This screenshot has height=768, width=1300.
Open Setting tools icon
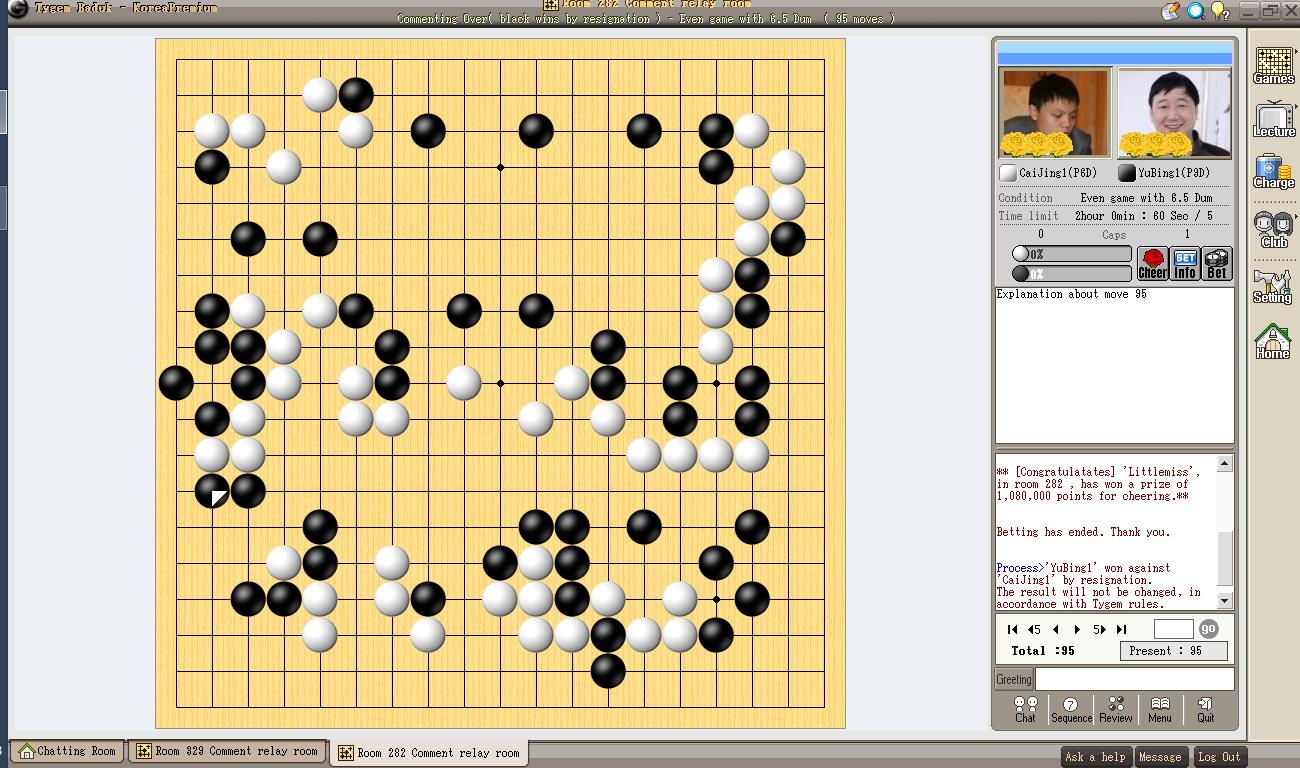point(1273,286)
